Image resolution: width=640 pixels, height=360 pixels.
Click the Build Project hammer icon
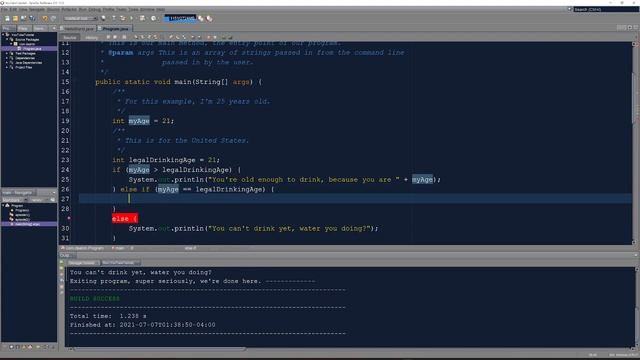pyautogui.click(x=114, y=18)
